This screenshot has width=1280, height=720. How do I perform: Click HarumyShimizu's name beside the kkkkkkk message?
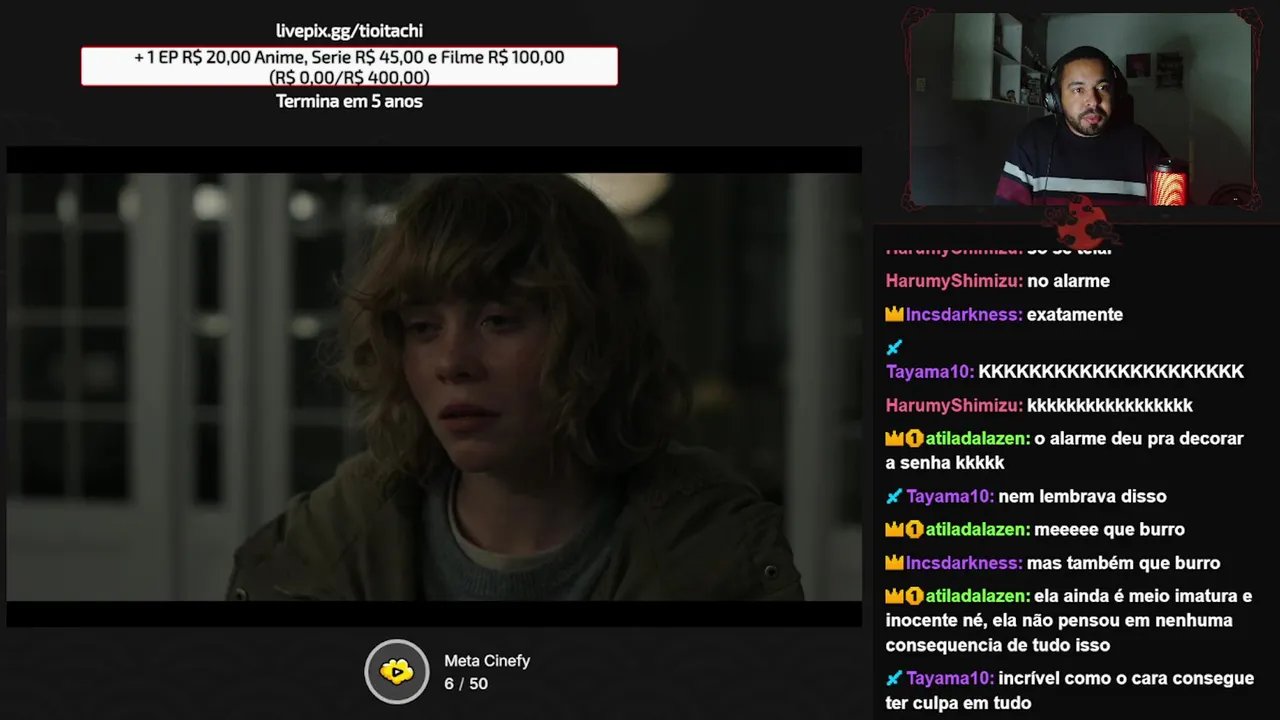954,405
